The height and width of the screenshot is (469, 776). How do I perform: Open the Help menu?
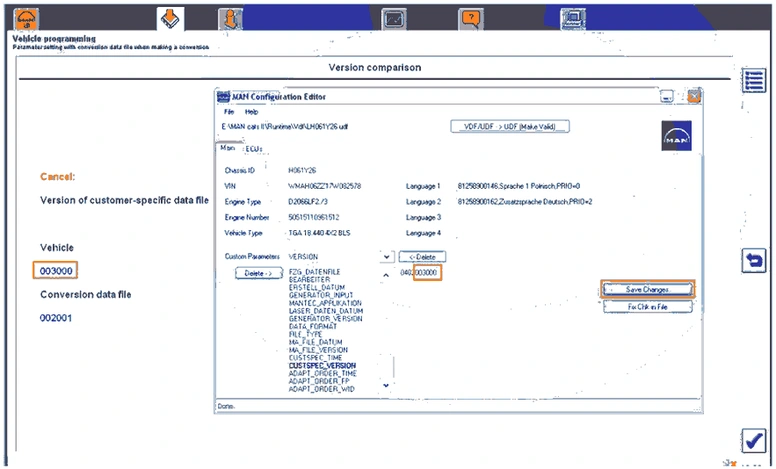[x=251, y=112]
